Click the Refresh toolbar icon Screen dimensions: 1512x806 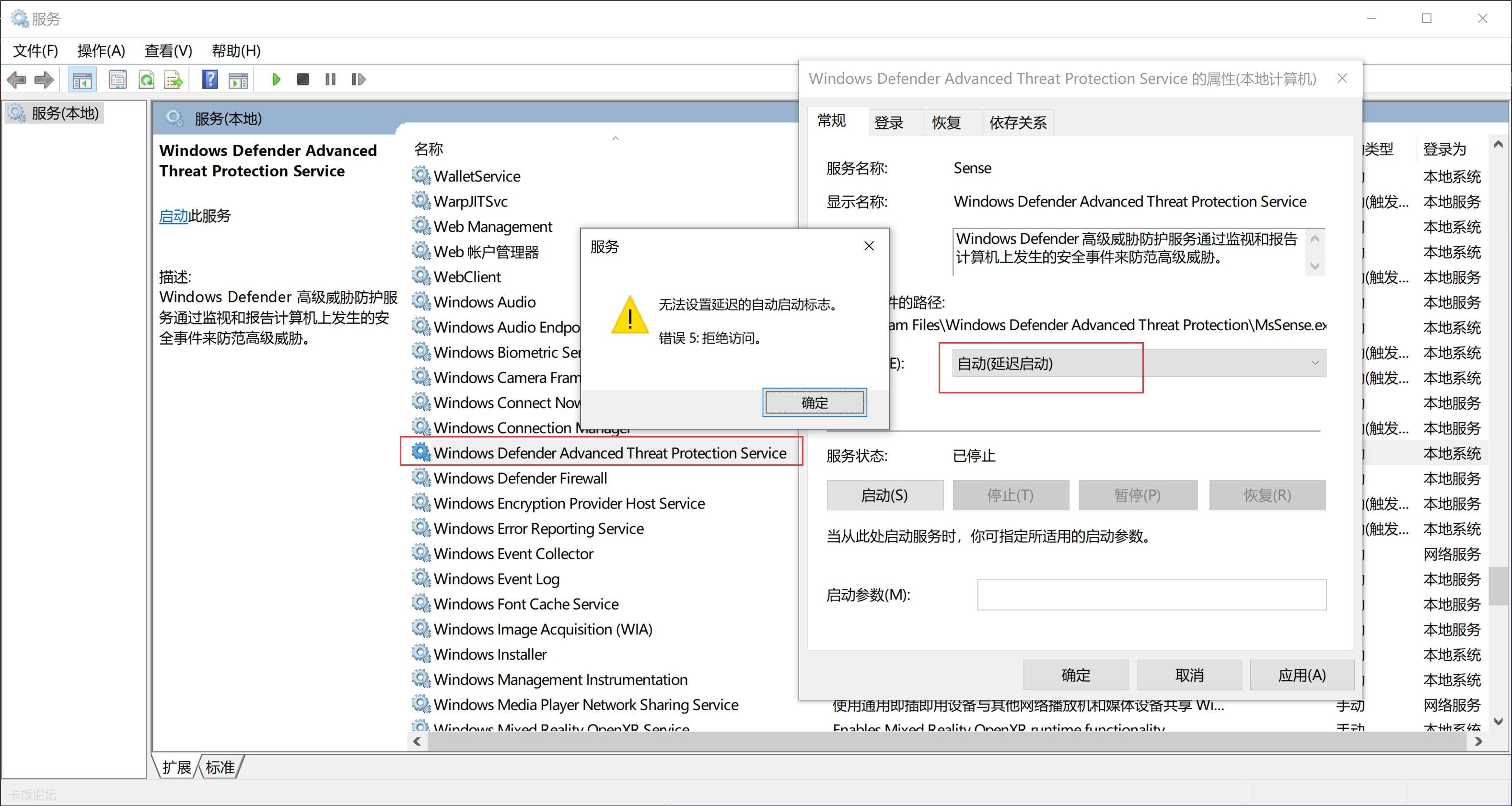[x=146, y=80]
